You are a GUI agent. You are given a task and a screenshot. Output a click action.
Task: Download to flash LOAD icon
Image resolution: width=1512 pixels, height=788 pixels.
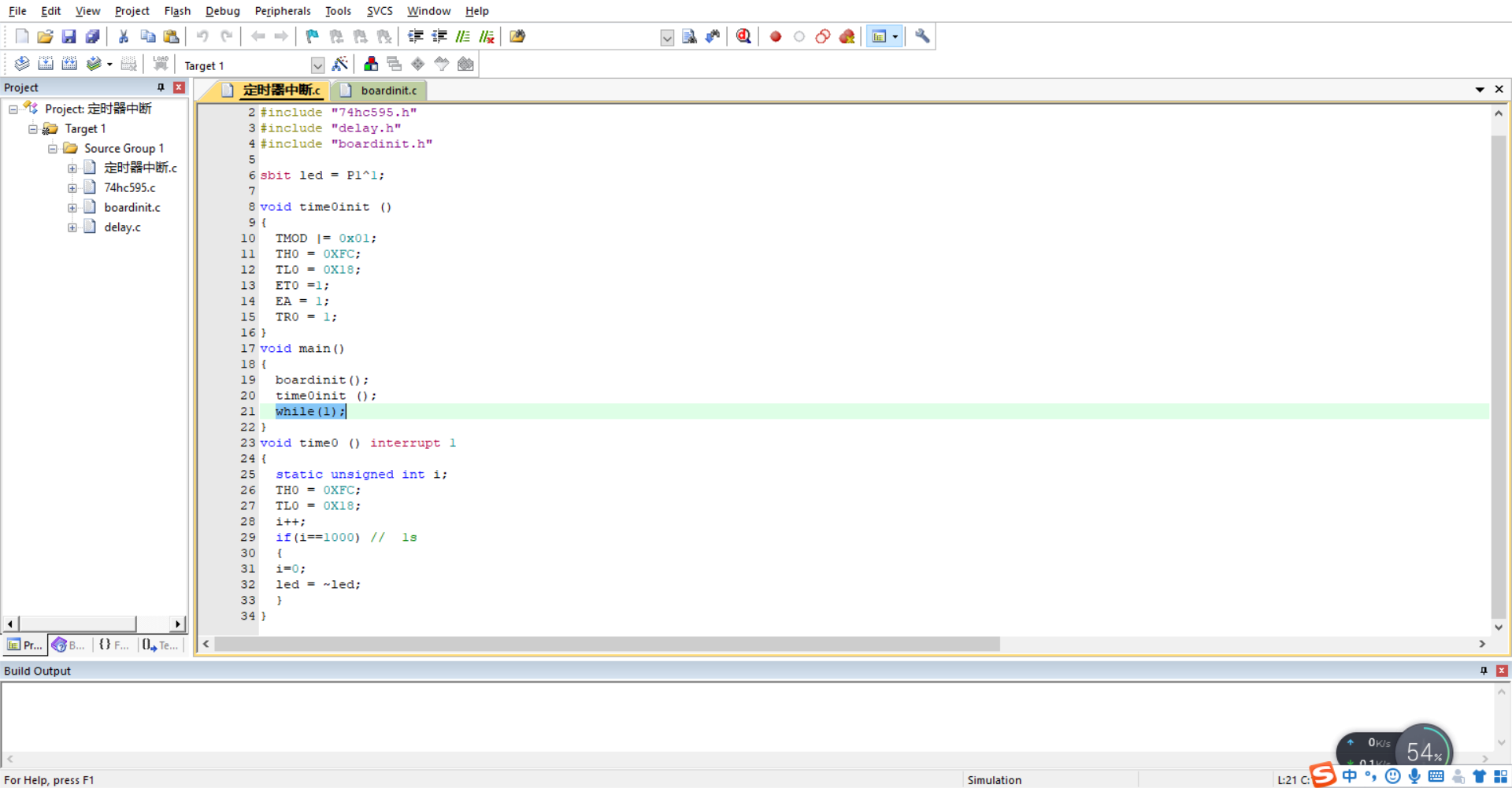click(x=161, y=64)
